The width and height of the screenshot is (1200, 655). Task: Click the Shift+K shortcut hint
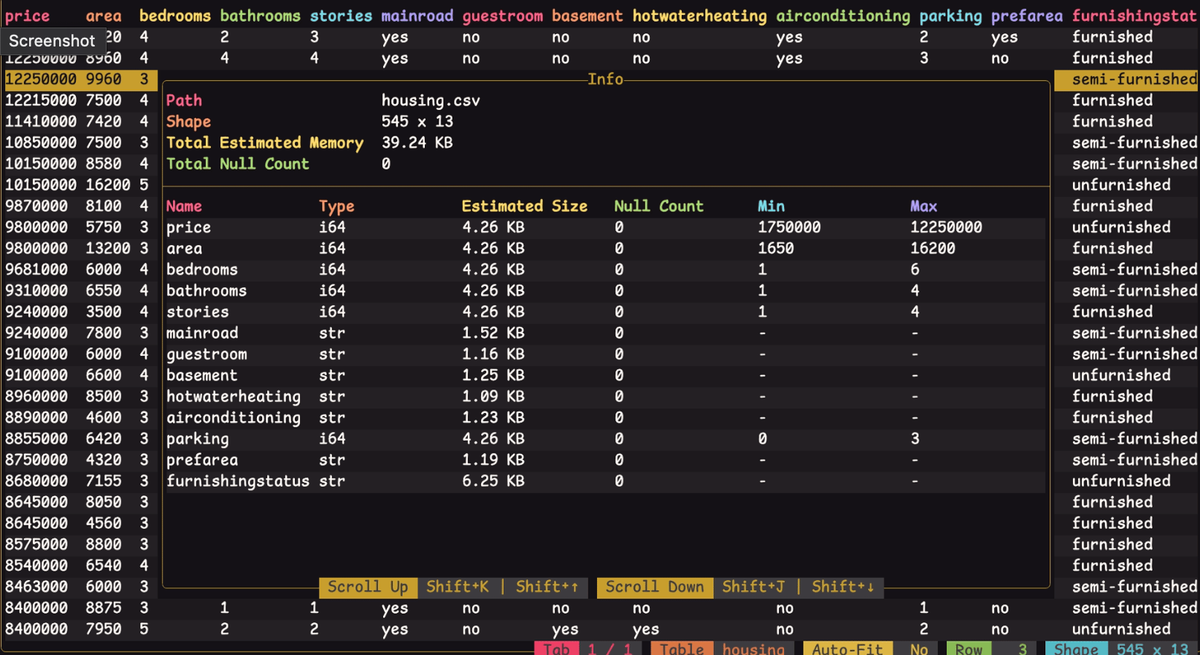pyautogui.click(x=457, y=587)
